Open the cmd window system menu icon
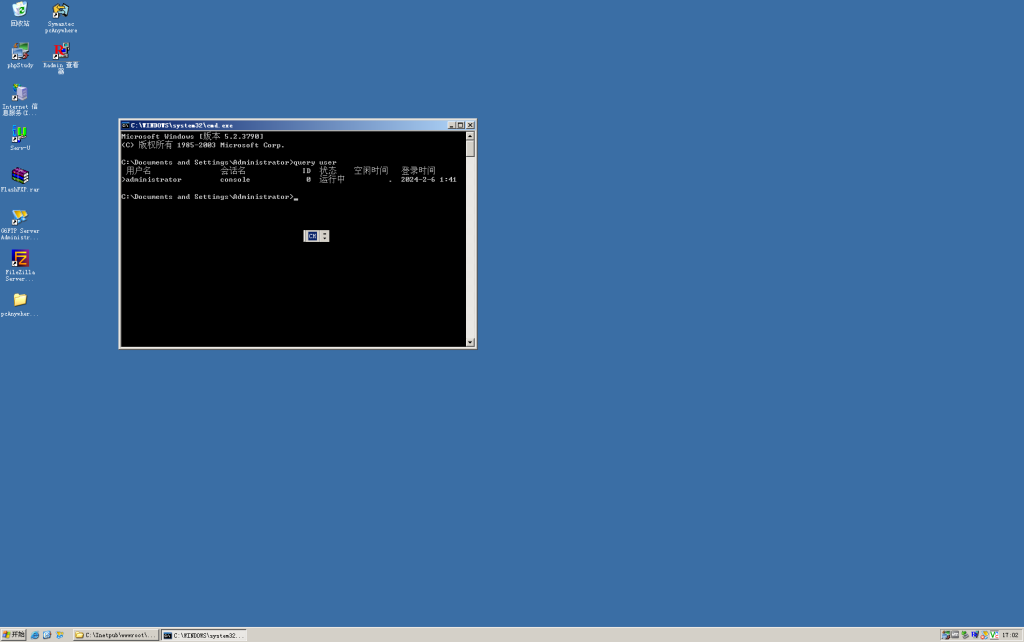Image resolution: width=1024 pixels, height=642 pixels. [126, 125]
